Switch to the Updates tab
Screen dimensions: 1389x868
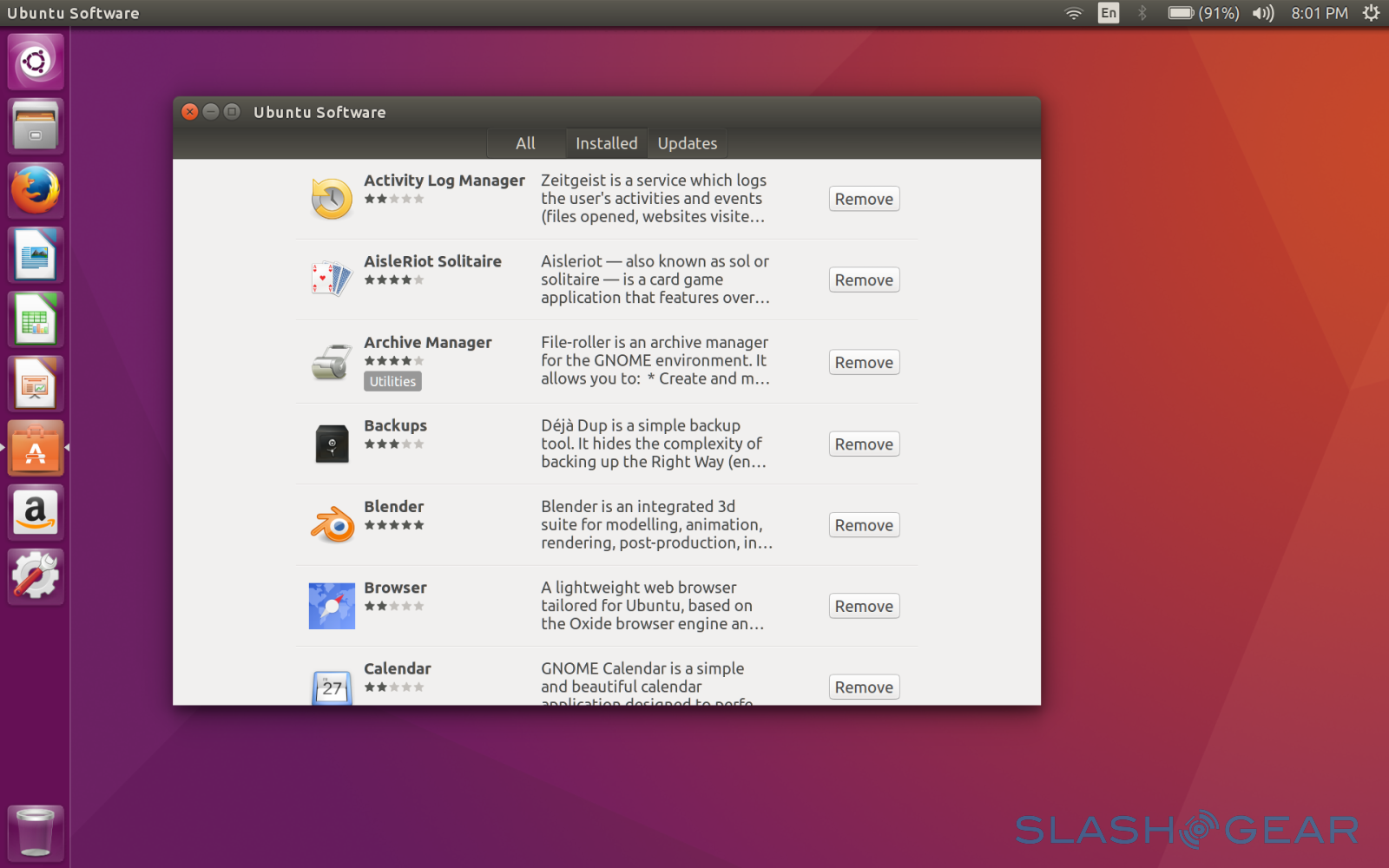click(687, 143)
